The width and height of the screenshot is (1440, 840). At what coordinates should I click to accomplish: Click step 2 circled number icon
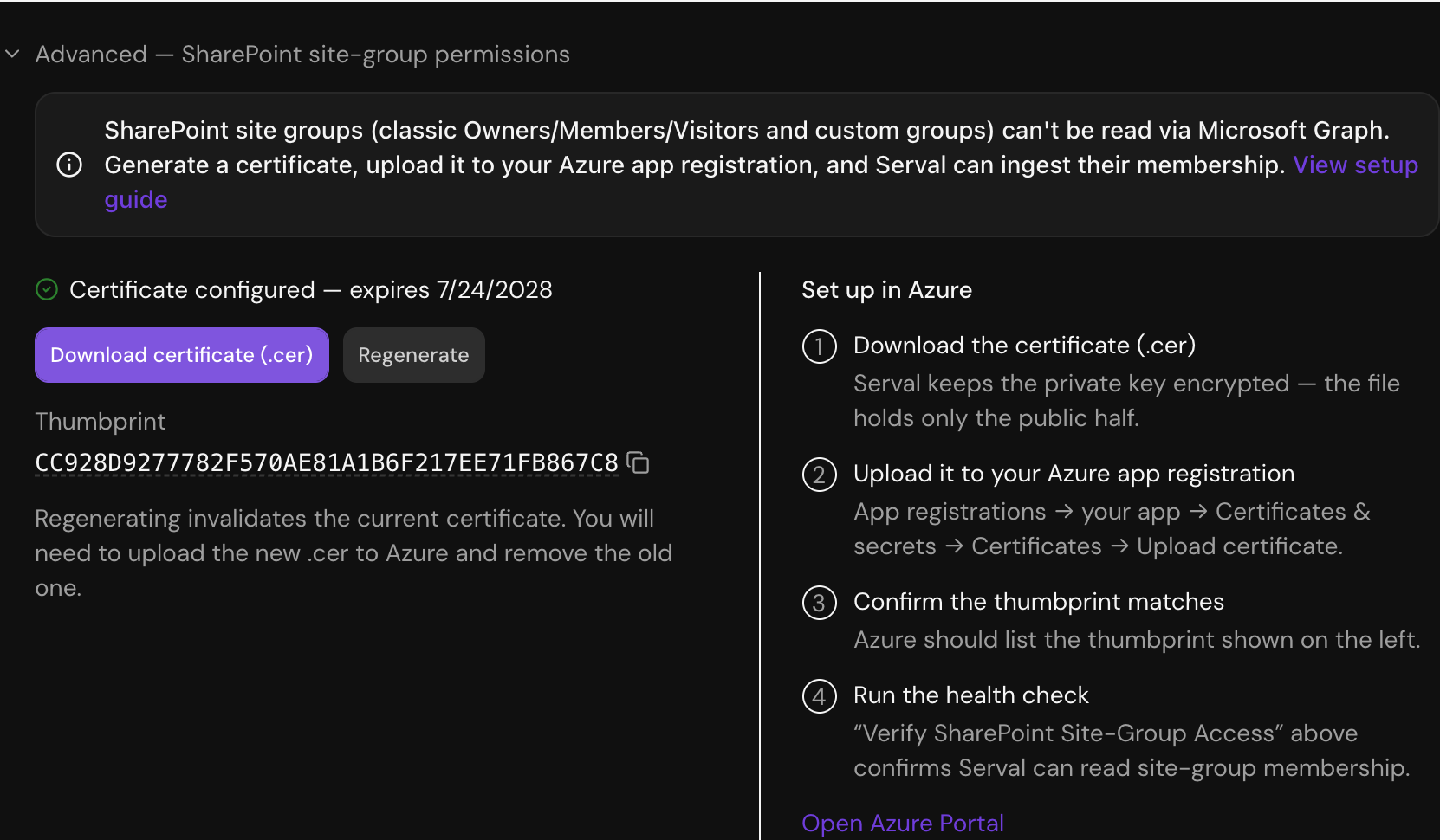[x=820, y=475]
